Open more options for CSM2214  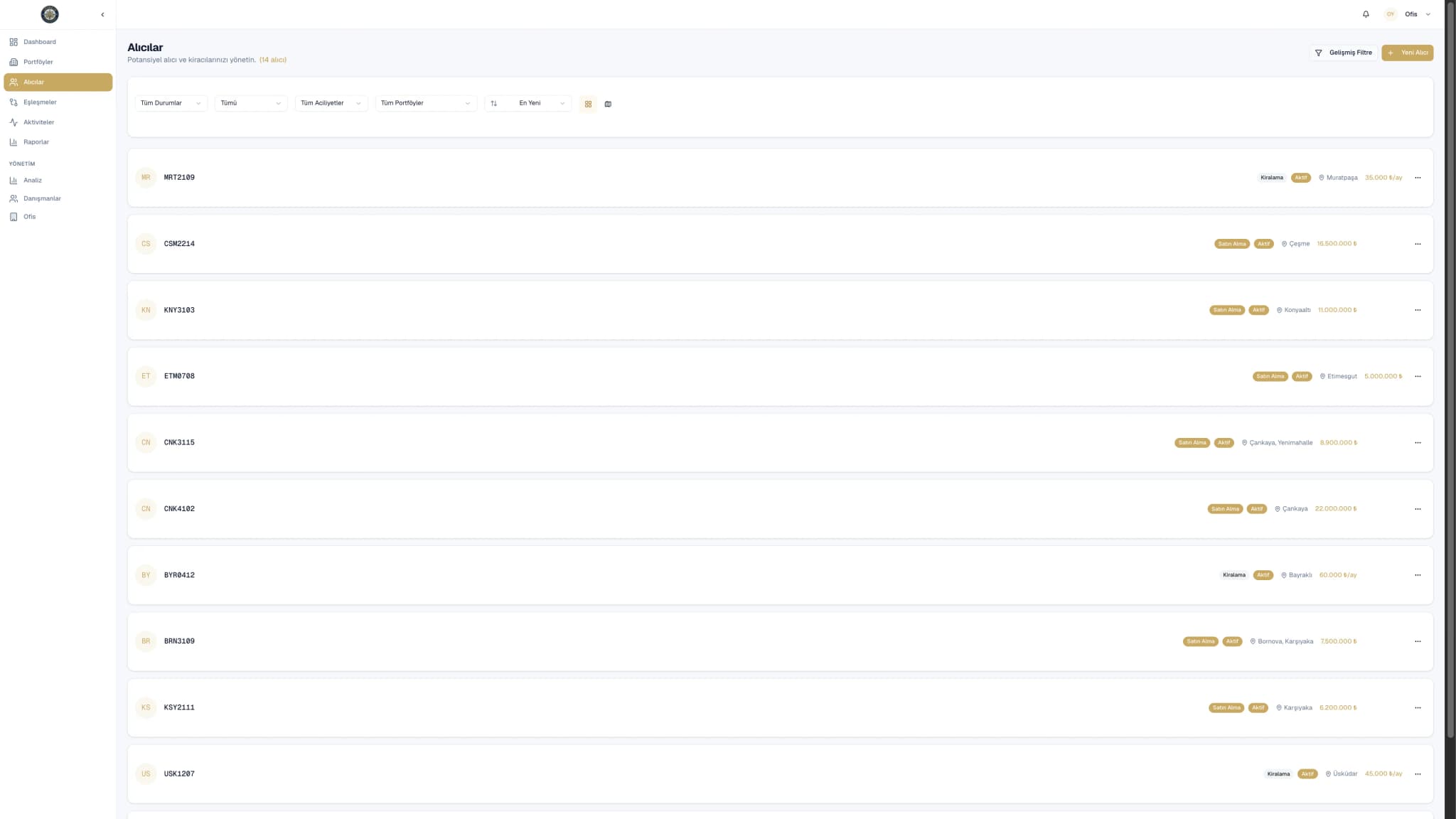click(1418, 244)
